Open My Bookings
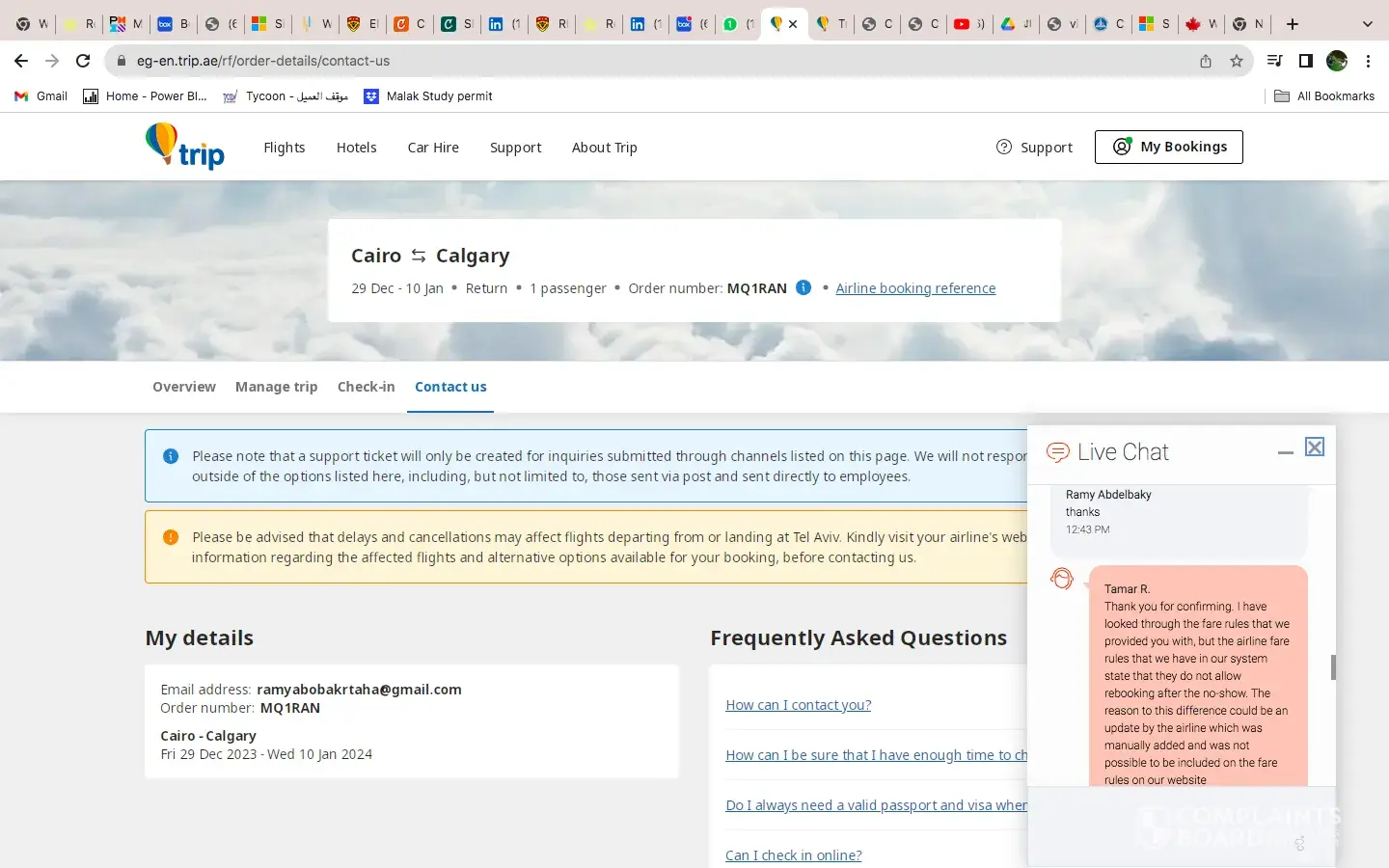 click(1169, 147)
